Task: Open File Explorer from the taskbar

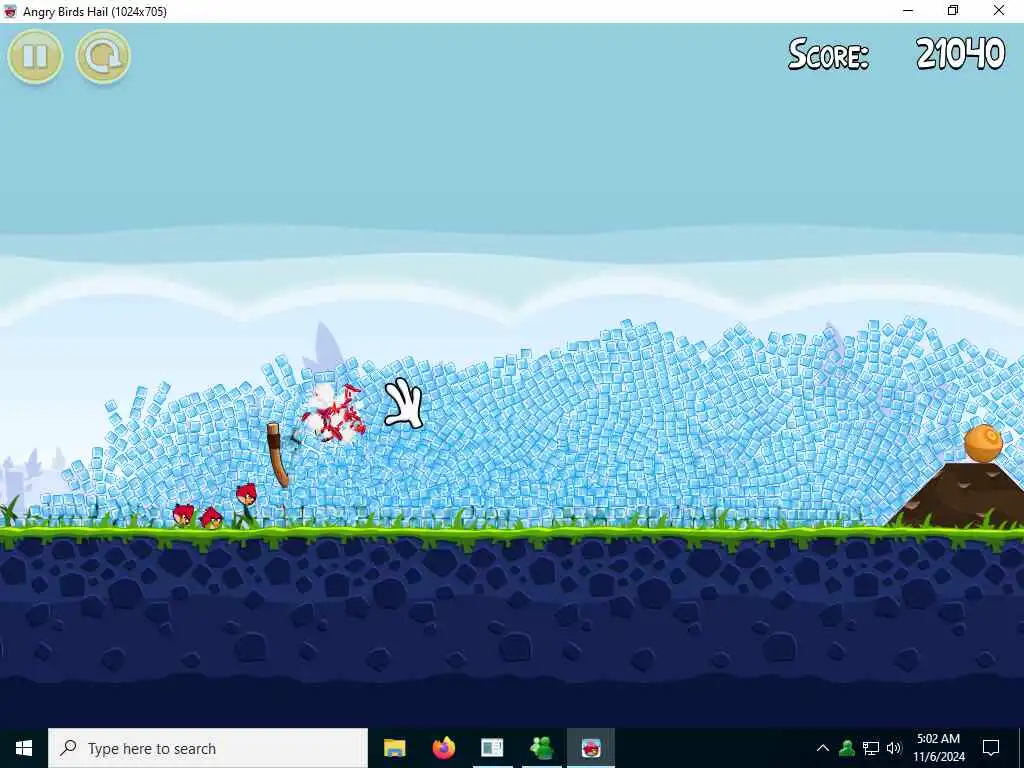Action: pyautogui.click(x=394, y=748)
